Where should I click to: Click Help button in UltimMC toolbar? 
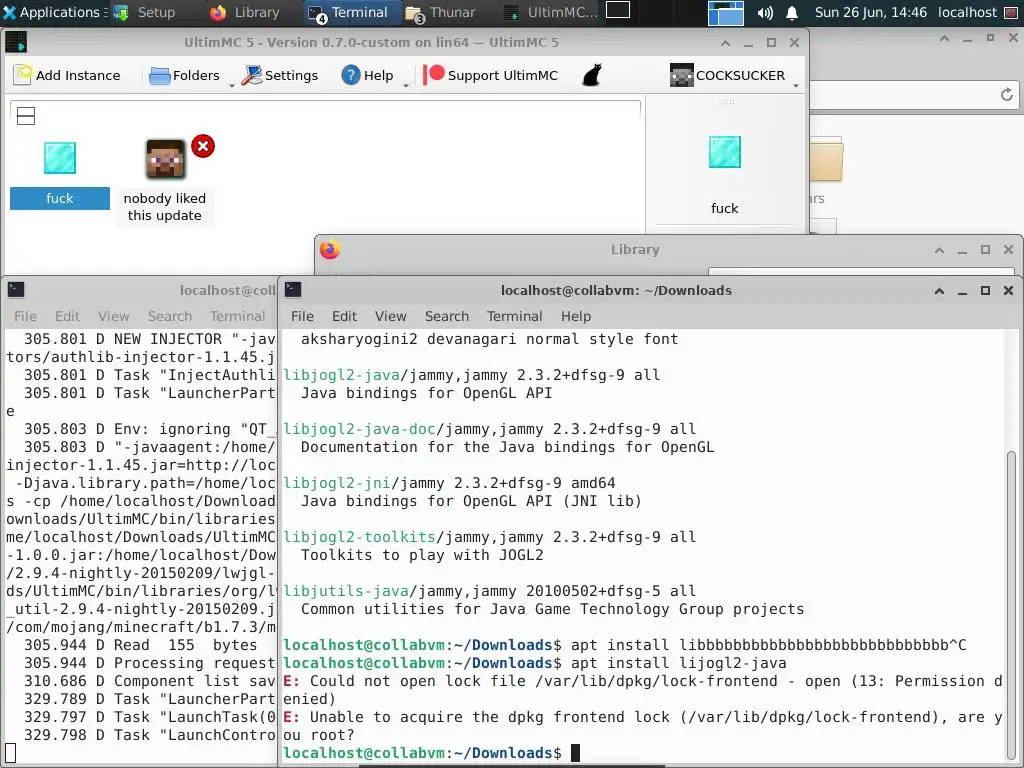[368, 75]
